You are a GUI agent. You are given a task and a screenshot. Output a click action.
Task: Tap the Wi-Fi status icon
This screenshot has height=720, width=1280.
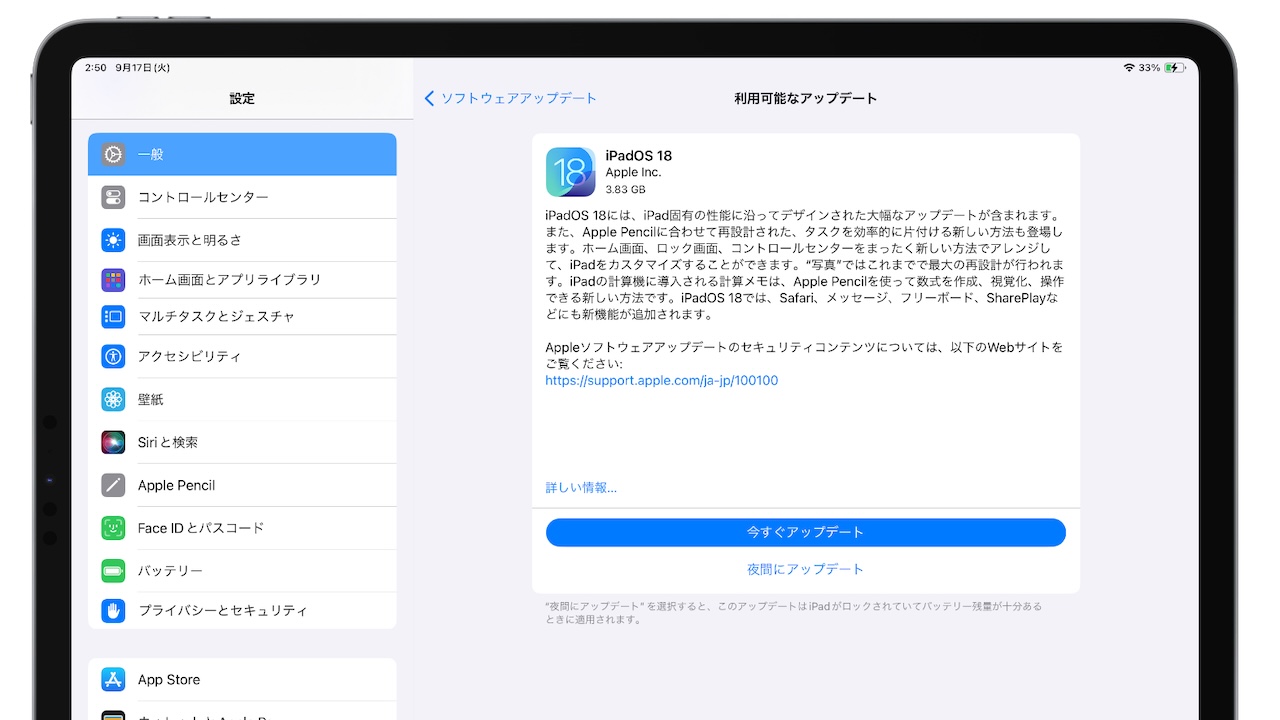click(1129, 68)
